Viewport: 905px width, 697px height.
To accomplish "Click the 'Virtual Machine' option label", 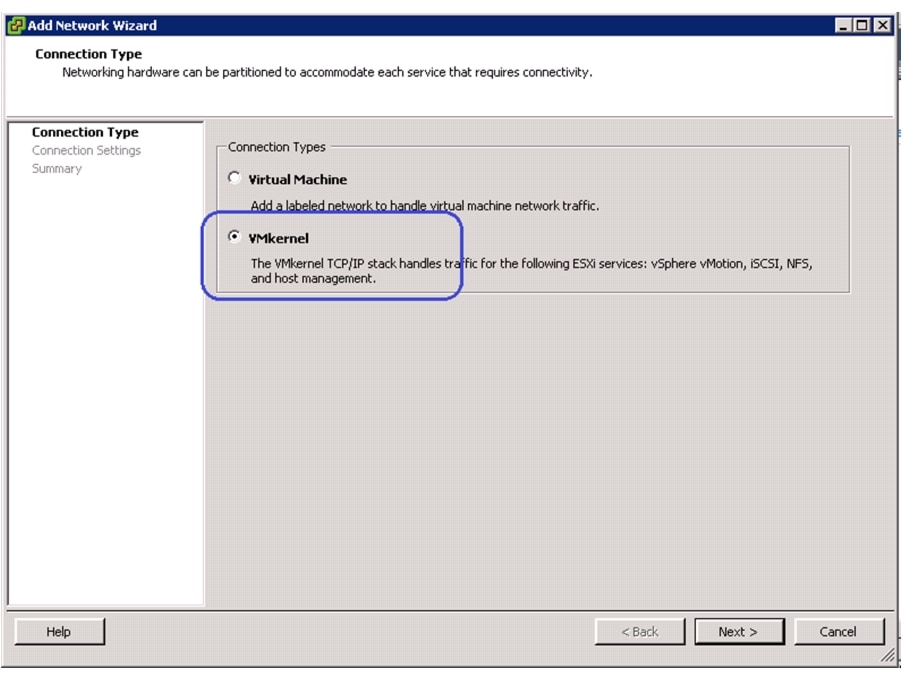I will tap(298, 179).
